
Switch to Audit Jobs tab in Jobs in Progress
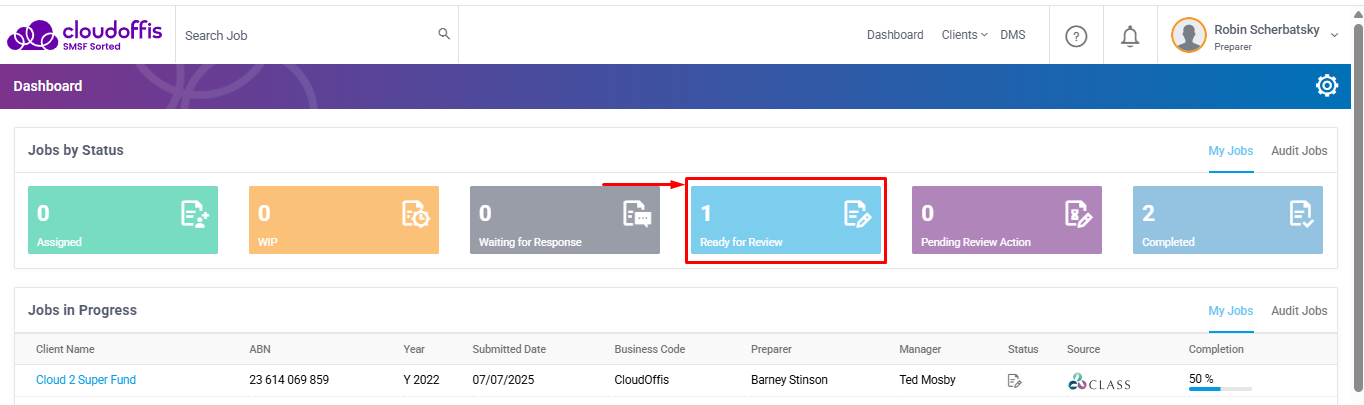pos(1299,311)
